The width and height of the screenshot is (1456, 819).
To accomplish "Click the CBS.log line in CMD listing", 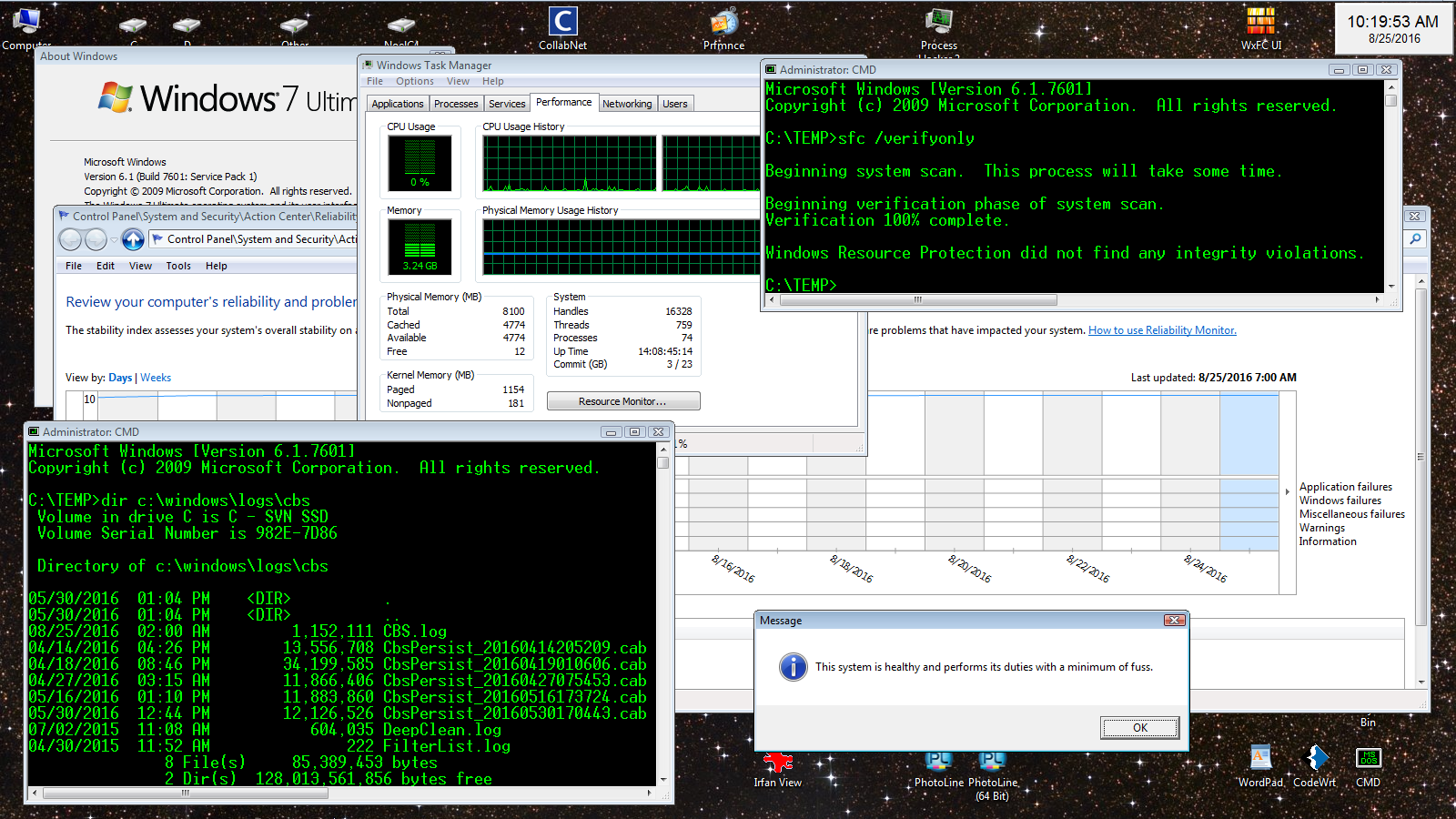I will [x=238, y=632].
